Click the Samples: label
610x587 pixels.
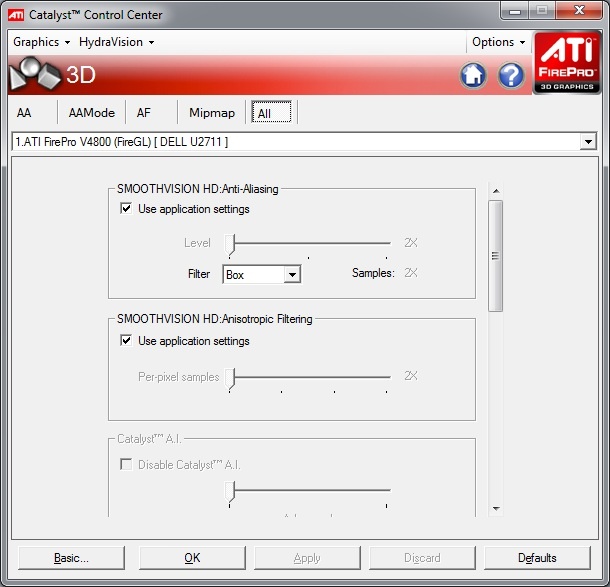click(373, 273)
